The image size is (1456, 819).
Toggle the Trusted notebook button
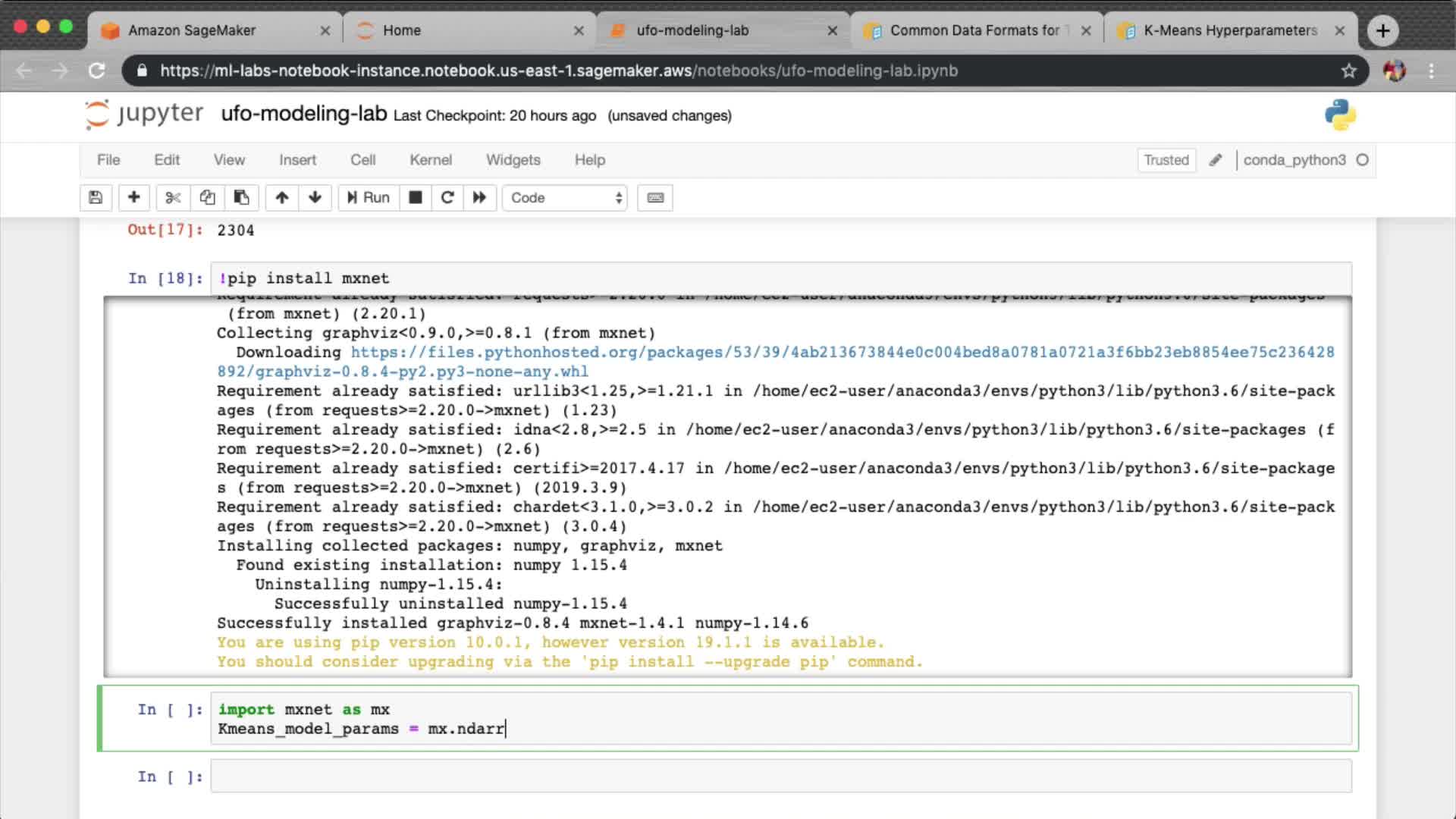point(1166,160)
